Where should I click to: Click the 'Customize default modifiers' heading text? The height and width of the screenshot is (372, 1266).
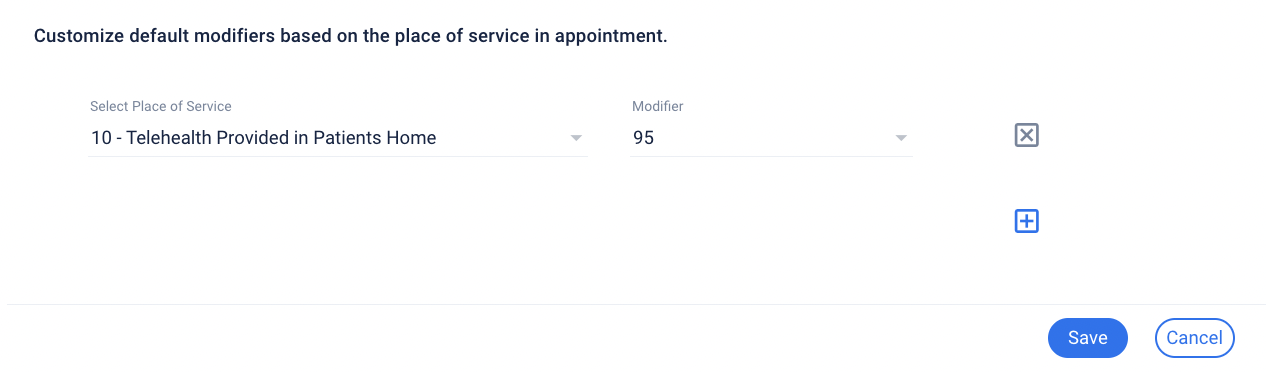click(350, 37)
